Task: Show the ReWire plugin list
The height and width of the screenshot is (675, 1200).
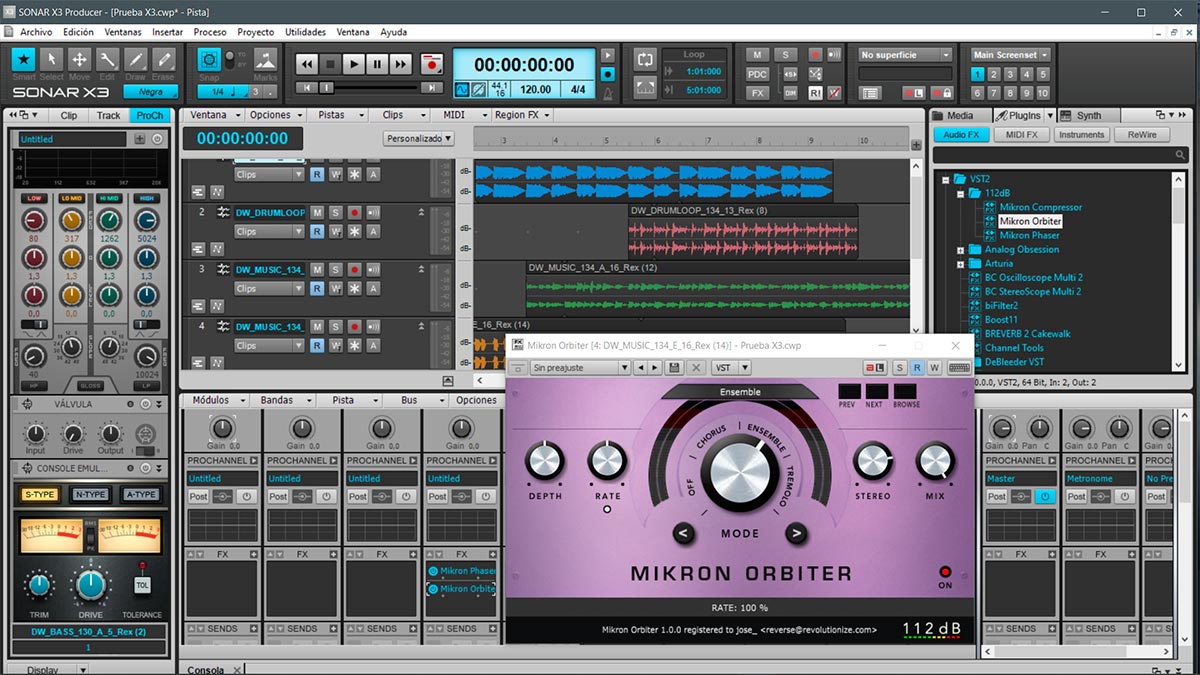Action: tap(1141, 135)
